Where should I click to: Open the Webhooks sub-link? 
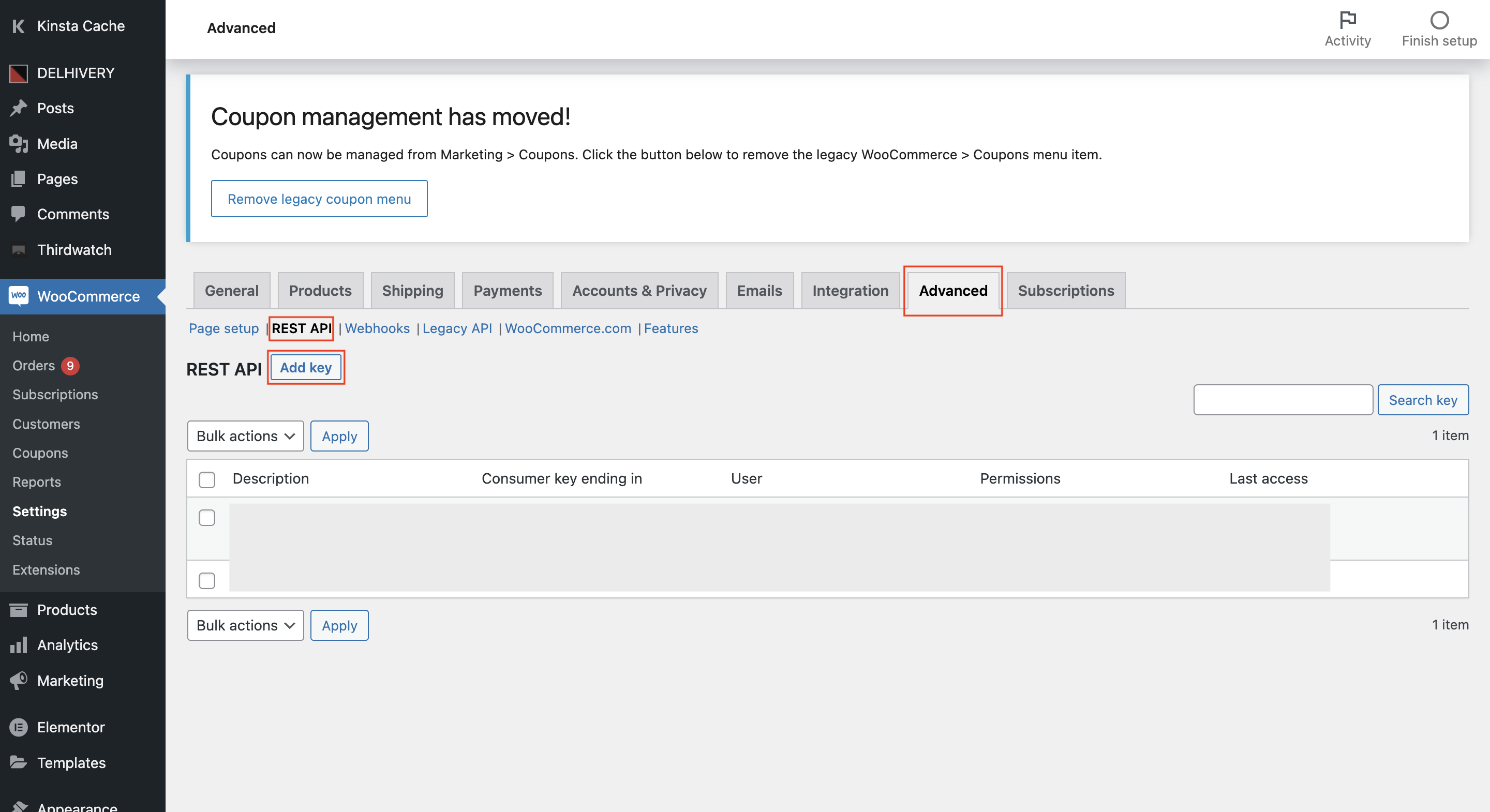(377, 328)
